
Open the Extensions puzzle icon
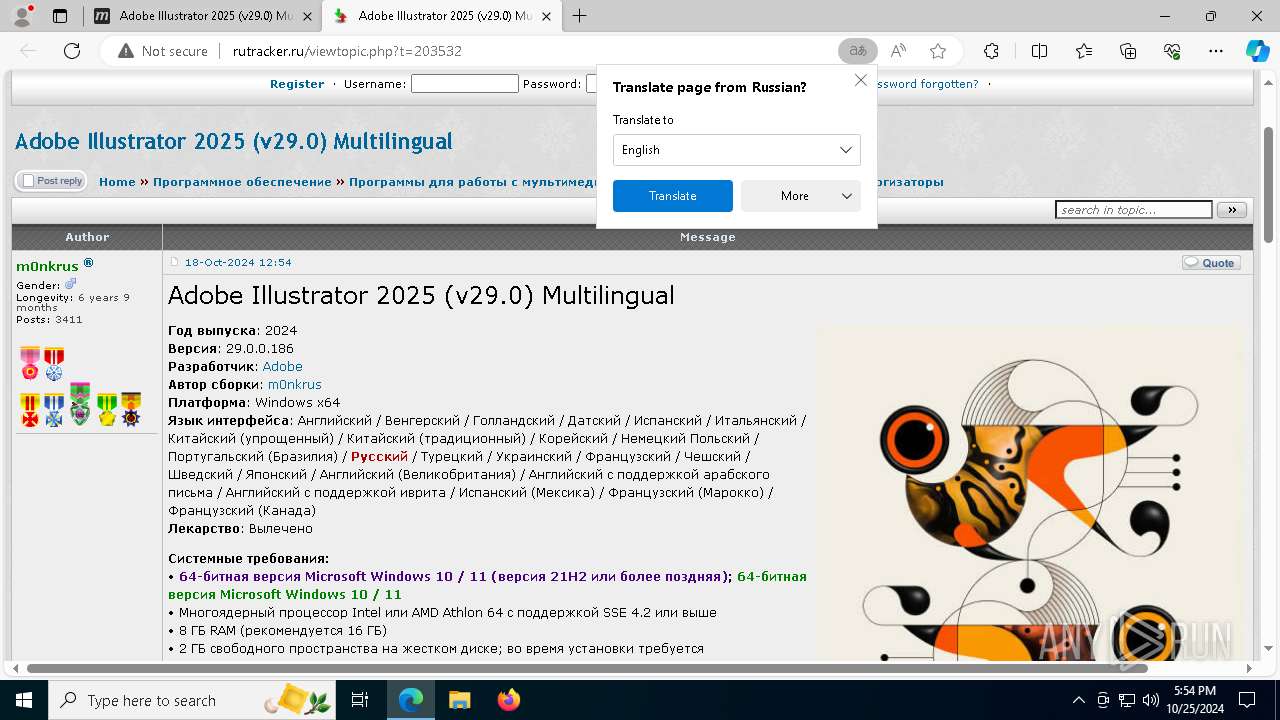(x=991, y=51)
